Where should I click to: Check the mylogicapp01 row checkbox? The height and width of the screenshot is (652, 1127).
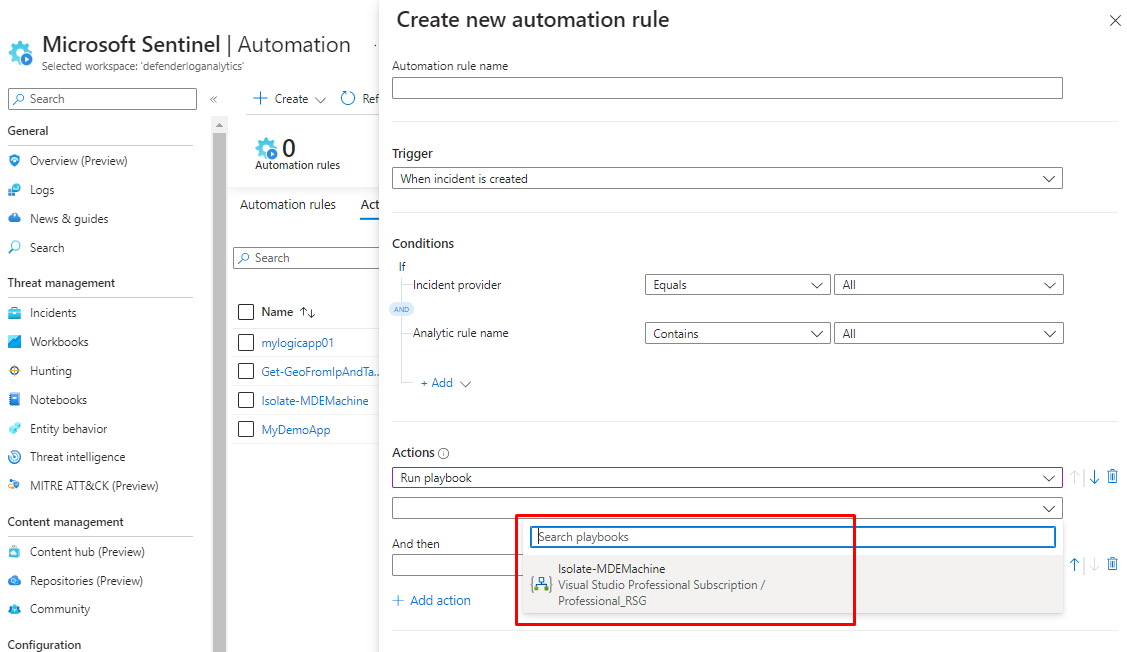[247, 343]
